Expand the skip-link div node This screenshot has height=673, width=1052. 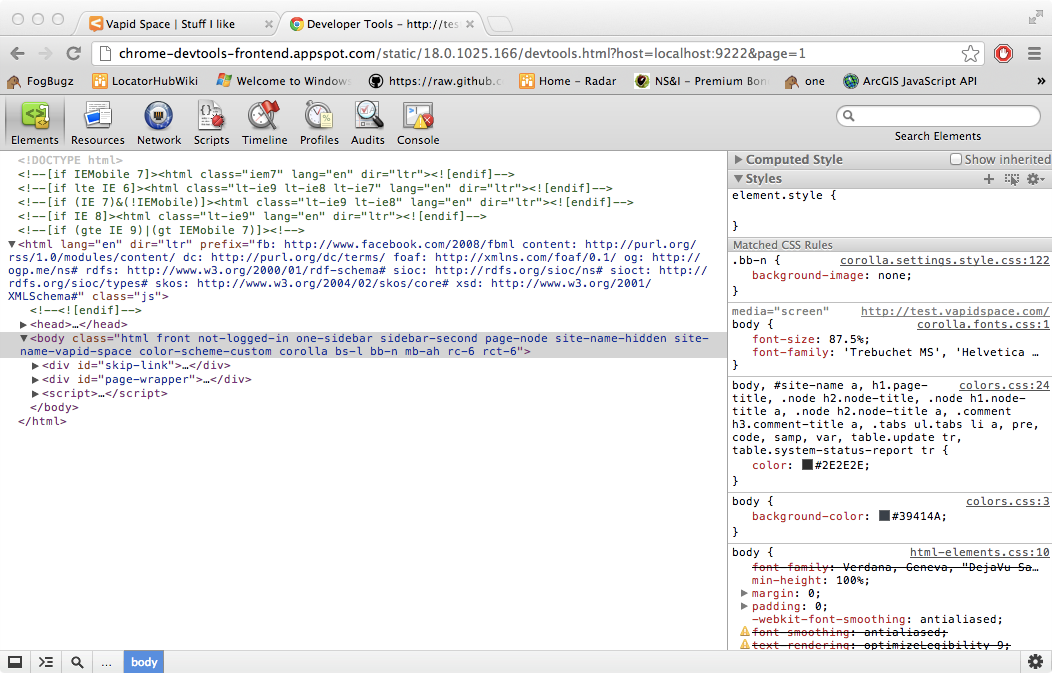coord(36,366)
